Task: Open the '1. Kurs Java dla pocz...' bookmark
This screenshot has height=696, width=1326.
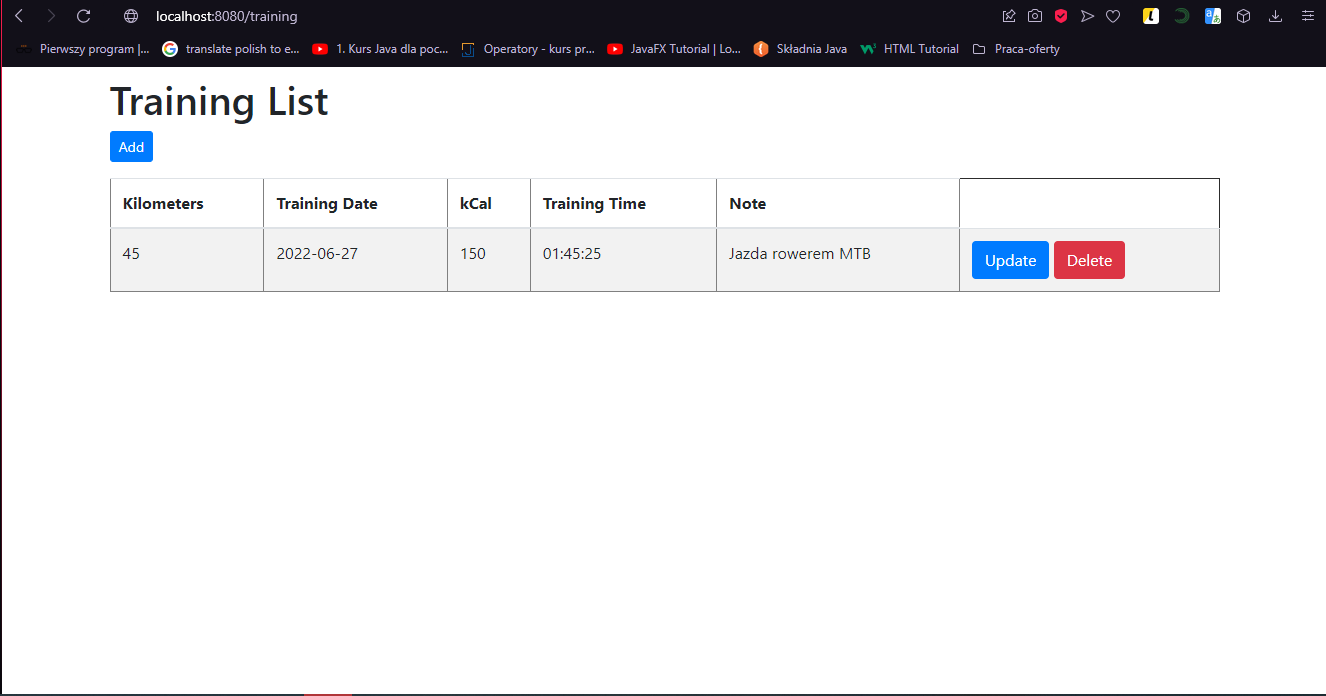Action: pos(380,48)
